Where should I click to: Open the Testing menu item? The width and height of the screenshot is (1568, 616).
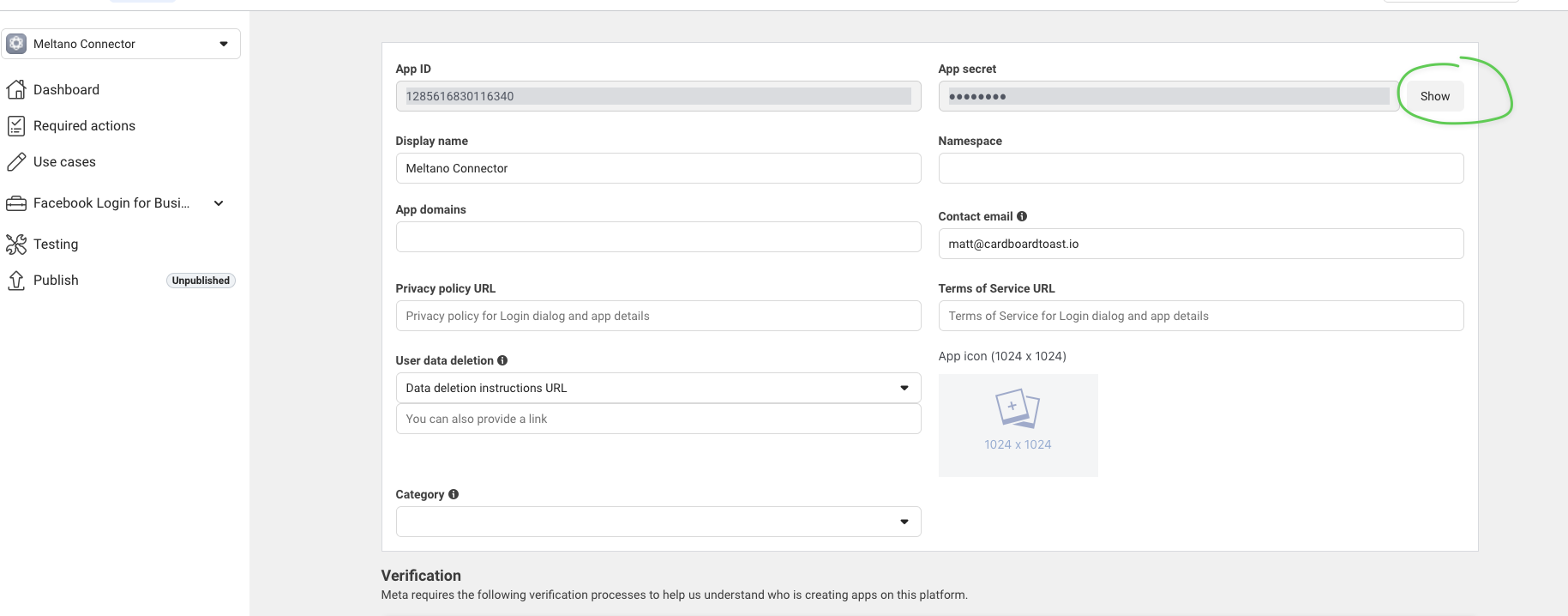pyautogui.click(x=56, y=245)
